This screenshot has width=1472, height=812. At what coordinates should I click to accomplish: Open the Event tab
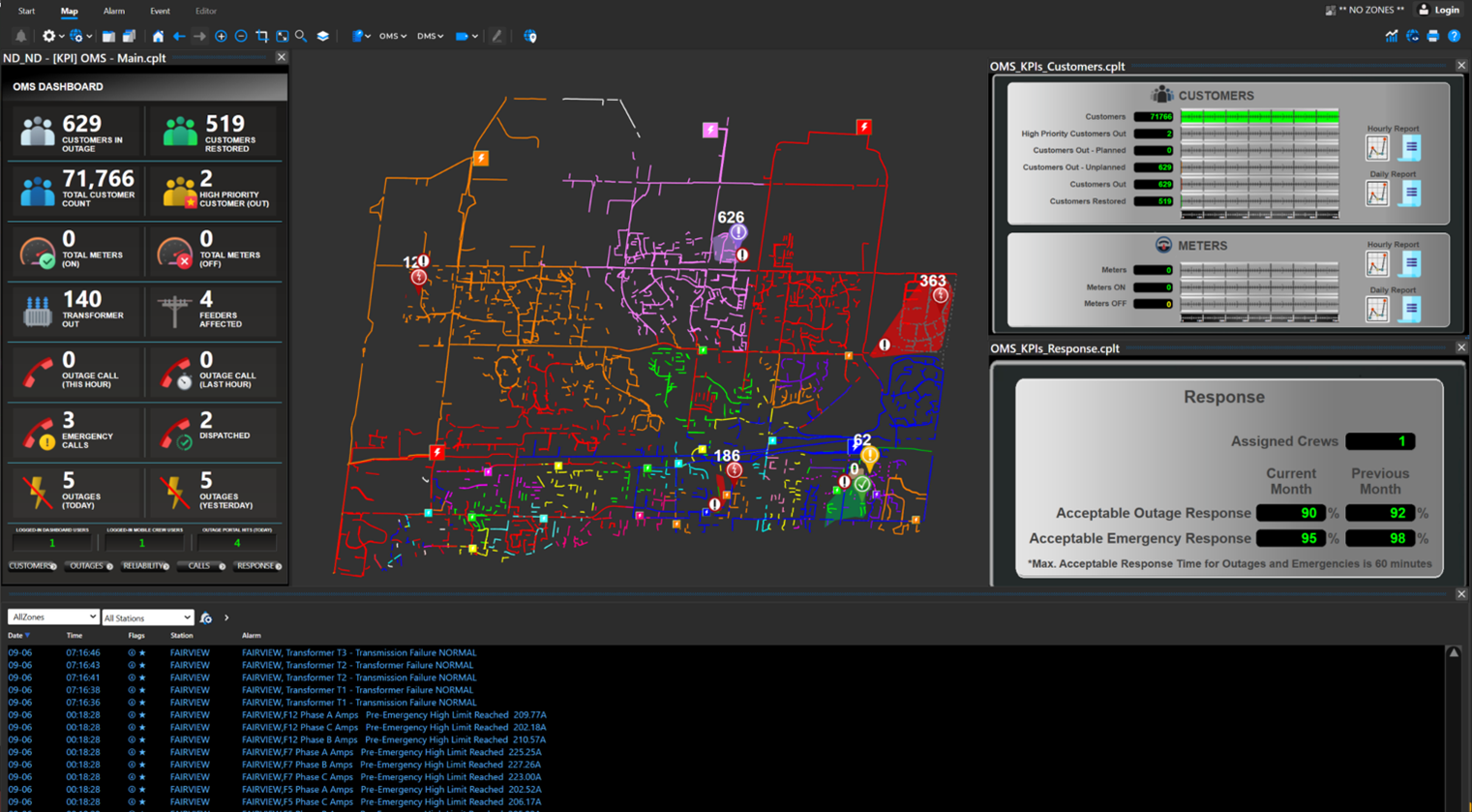[160, 12]
